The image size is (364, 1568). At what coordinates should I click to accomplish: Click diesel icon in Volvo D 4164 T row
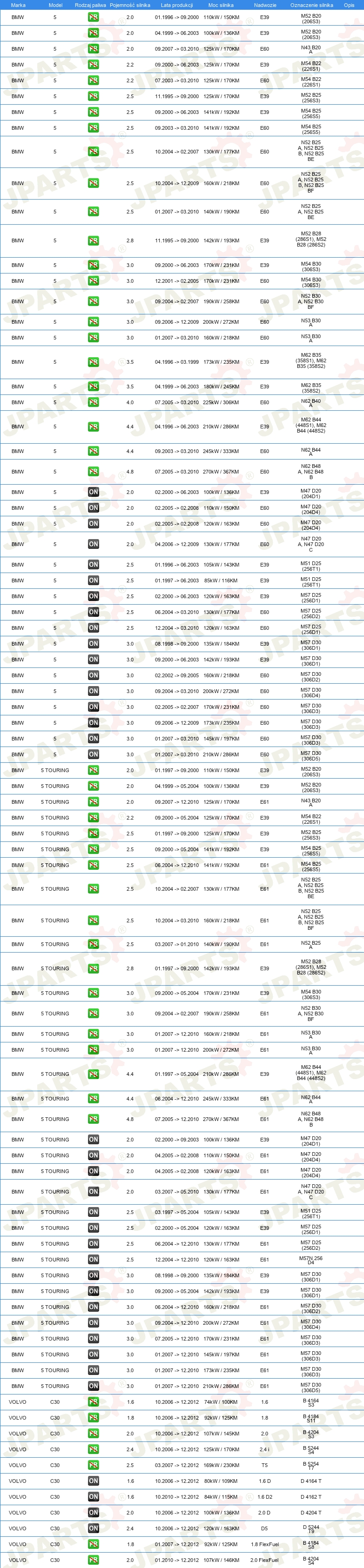(93, 1481)
